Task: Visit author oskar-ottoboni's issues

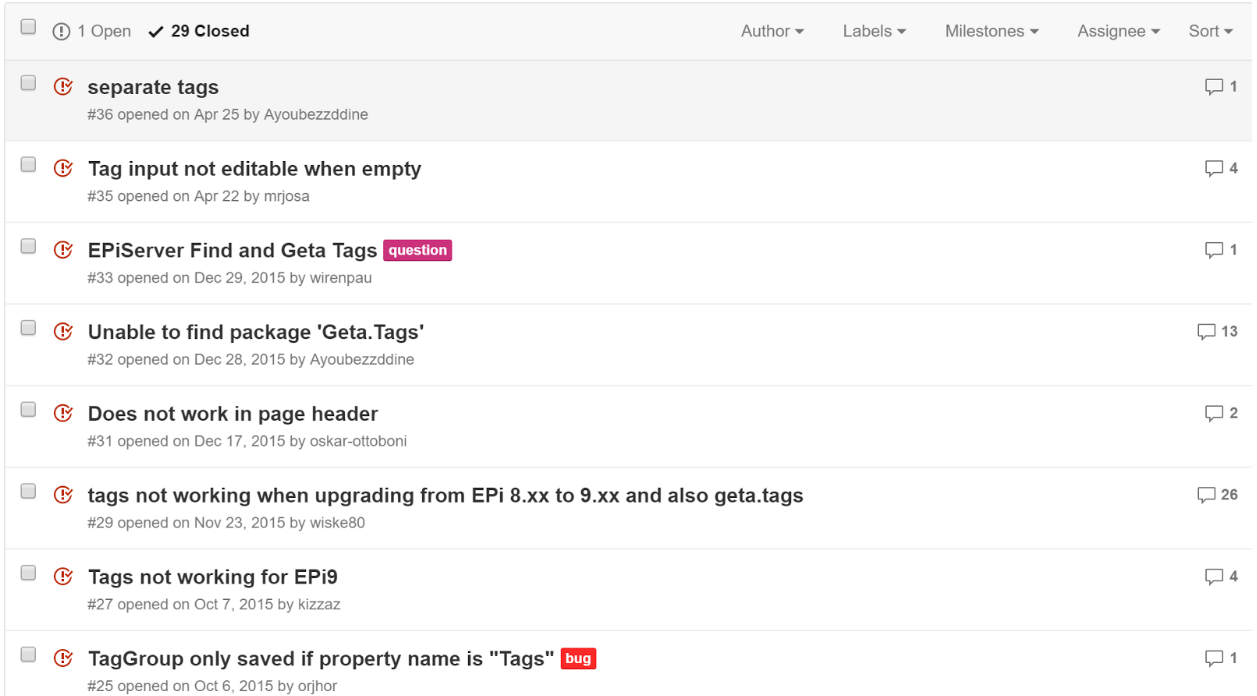Action: pos(358,441)
